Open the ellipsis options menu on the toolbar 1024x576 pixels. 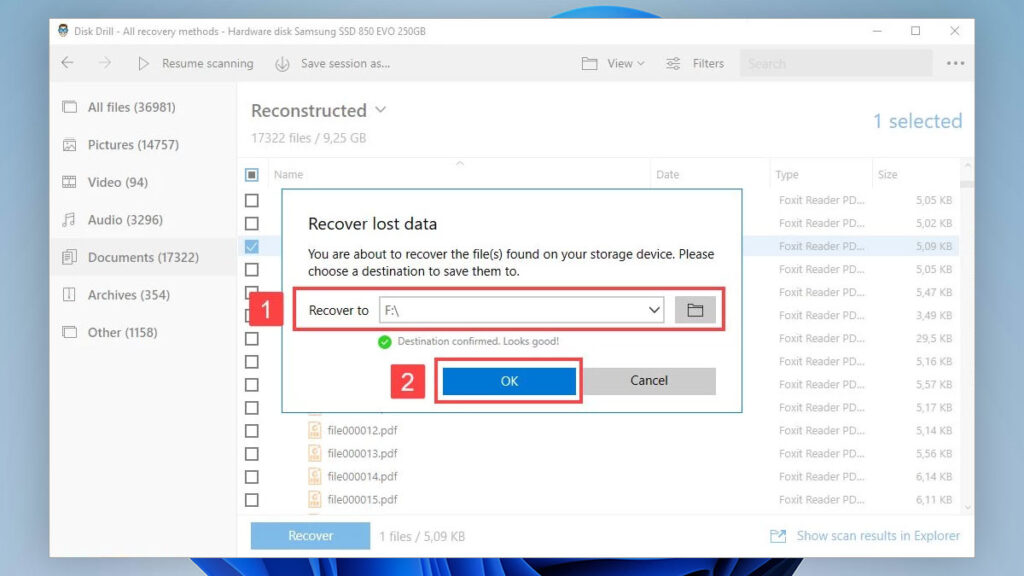(955, 63)
